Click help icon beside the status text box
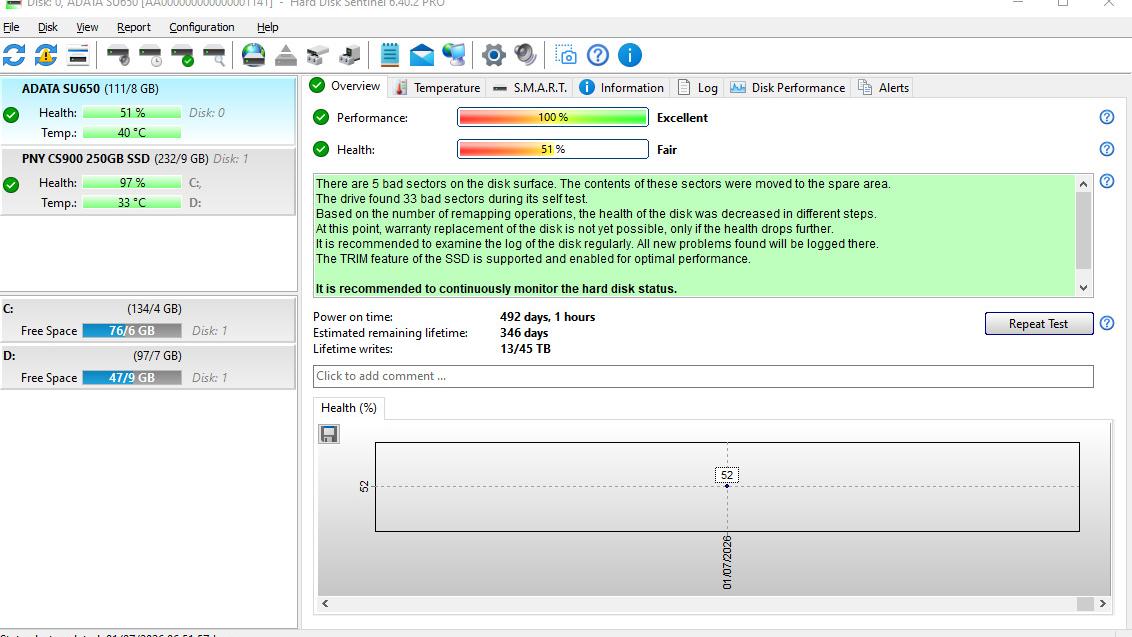The width and height of the screenshot is (1132, 637). pos(1107,181)
